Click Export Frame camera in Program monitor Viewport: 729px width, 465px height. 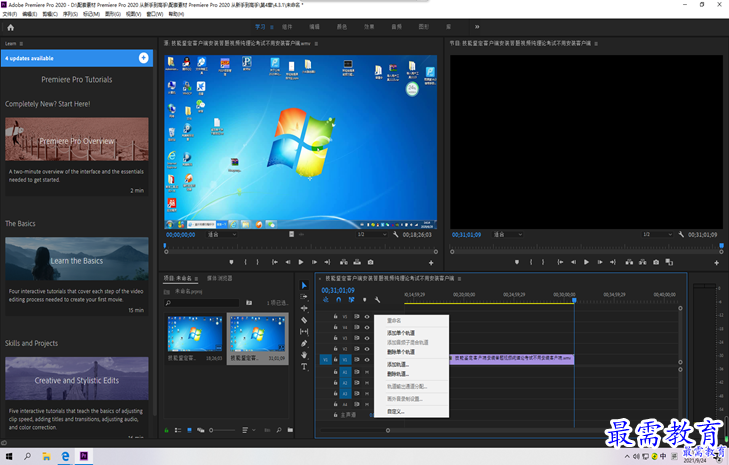pyautogui.click(x=656, y=262)
